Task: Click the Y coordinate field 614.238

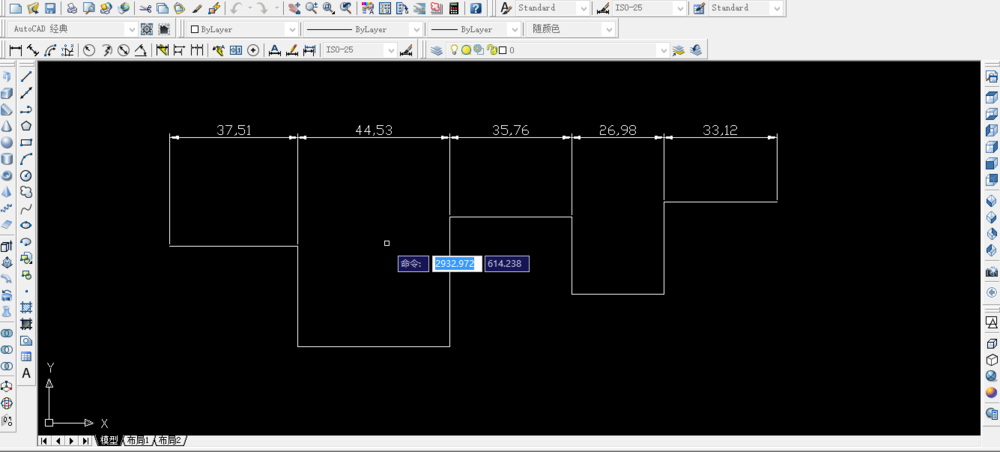Action: point(507,263)
